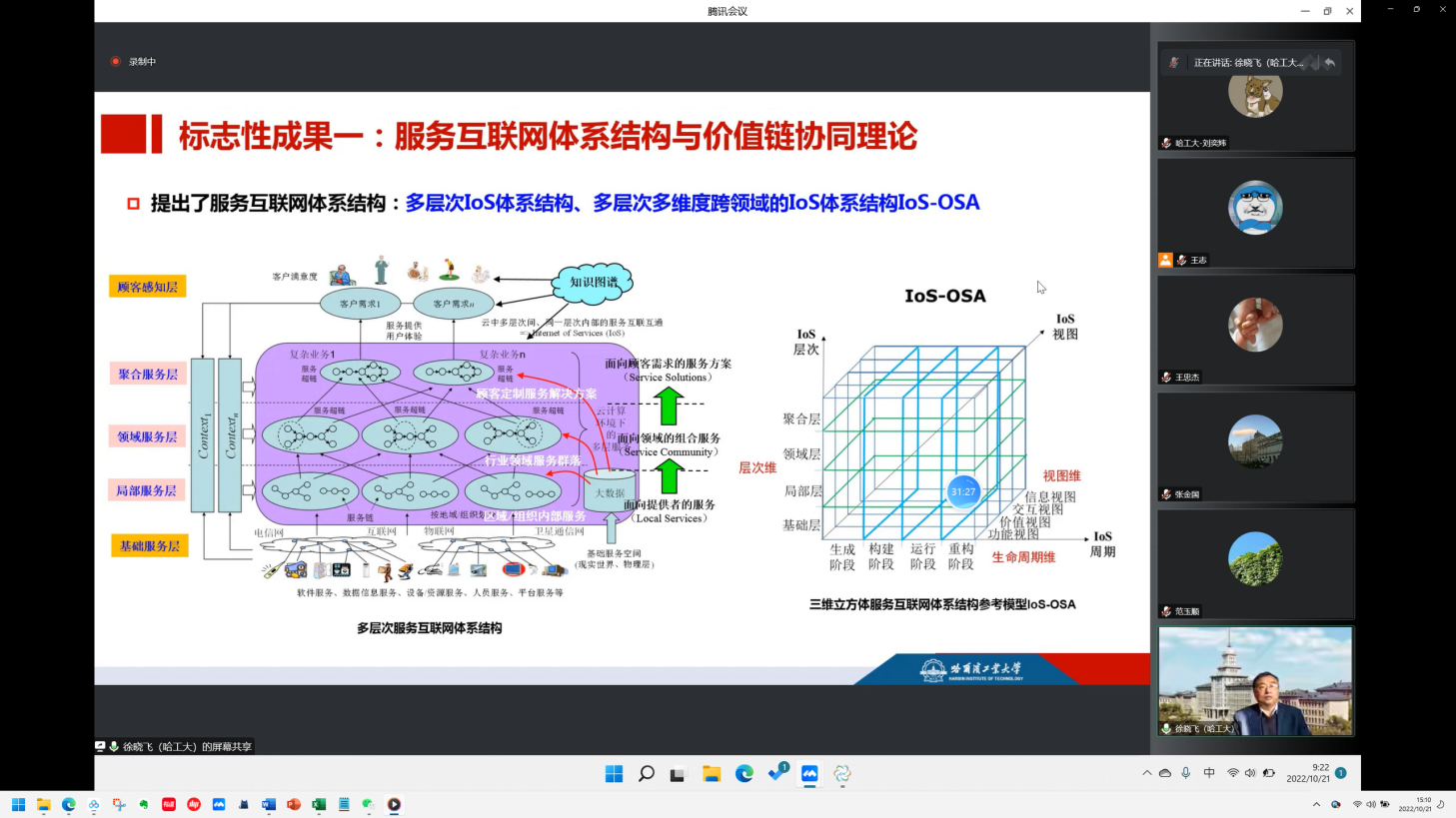Click the muted microphone icon beside 正在讲话
Viewport: 1456px width, 818px height.
[x=1173, y=62]
